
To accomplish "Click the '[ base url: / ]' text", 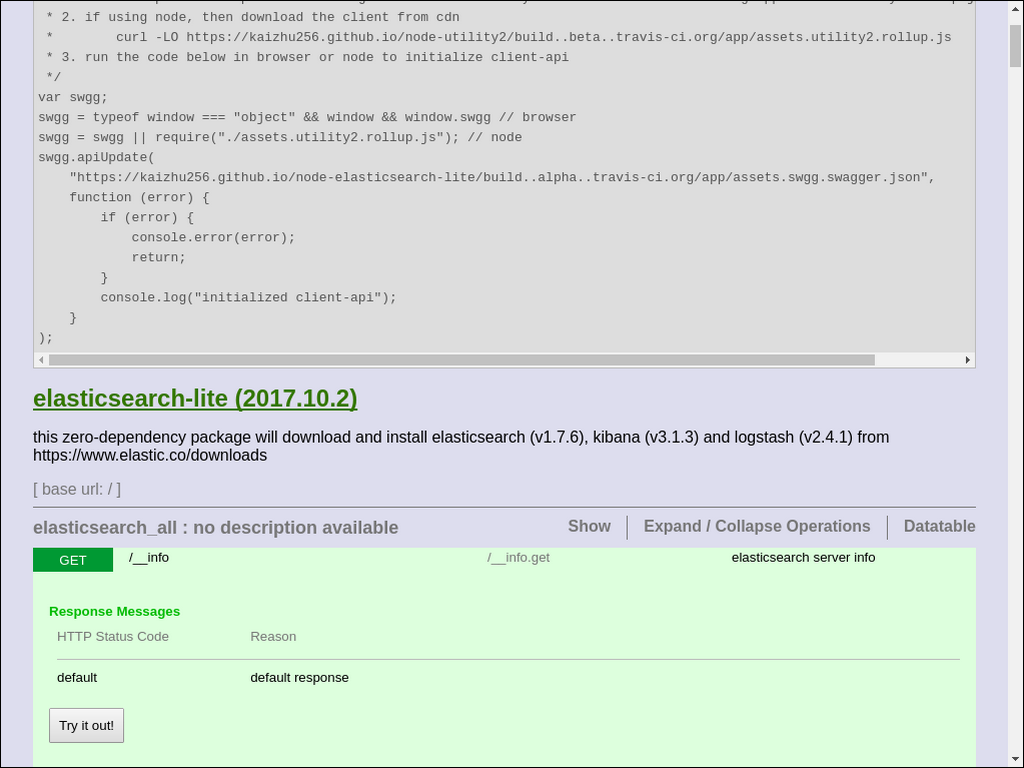I will [77, 489].
